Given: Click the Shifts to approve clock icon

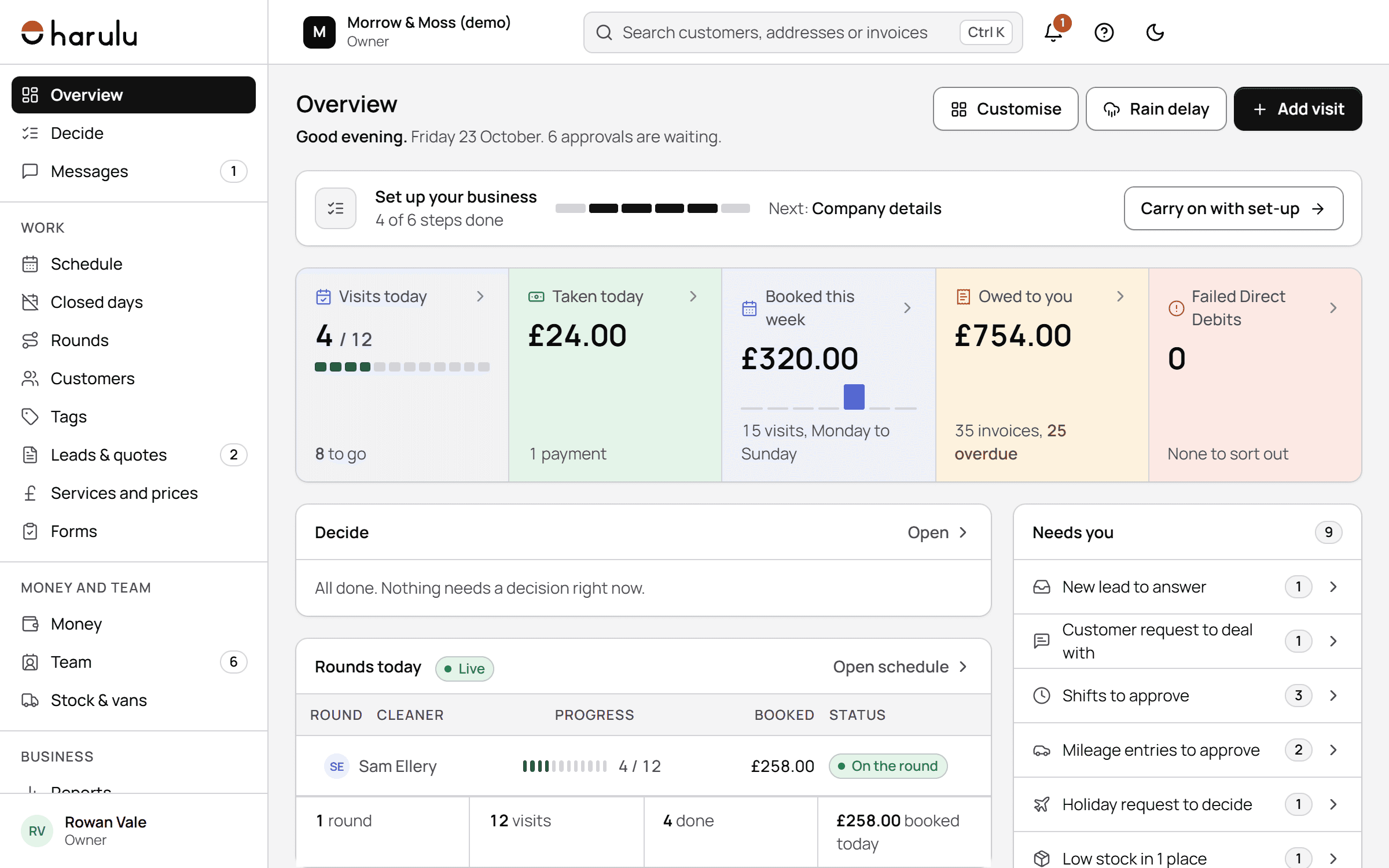Looking at the screenshot, I should 1042,696.
